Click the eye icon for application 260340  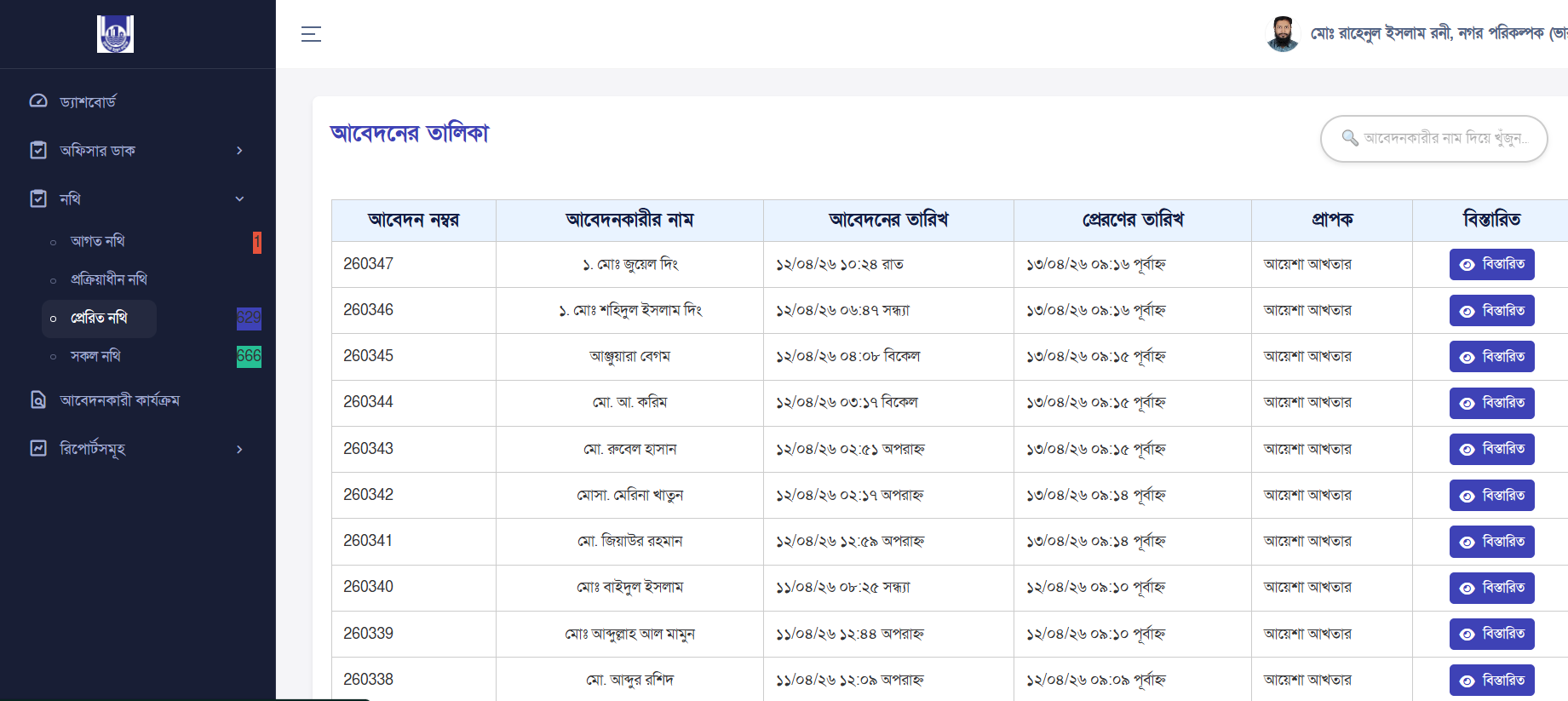tap(1467, 588)
